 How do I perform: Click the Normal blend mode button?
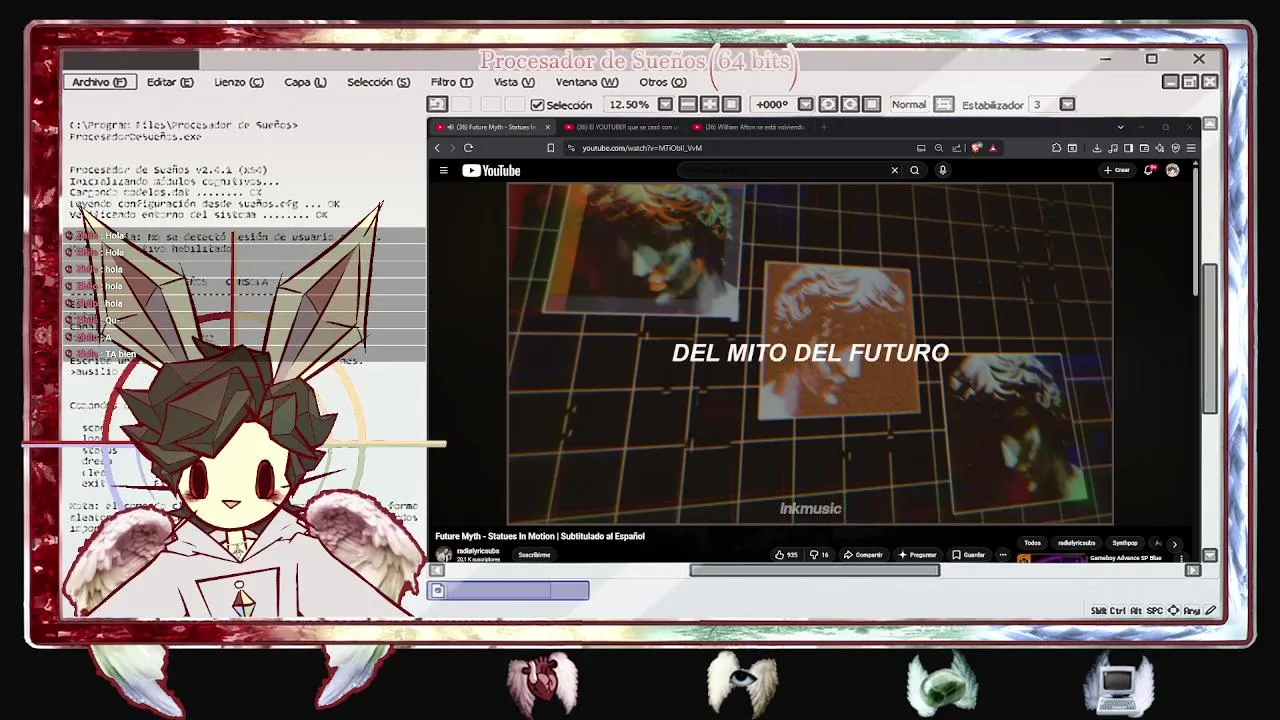pos(909,104)
